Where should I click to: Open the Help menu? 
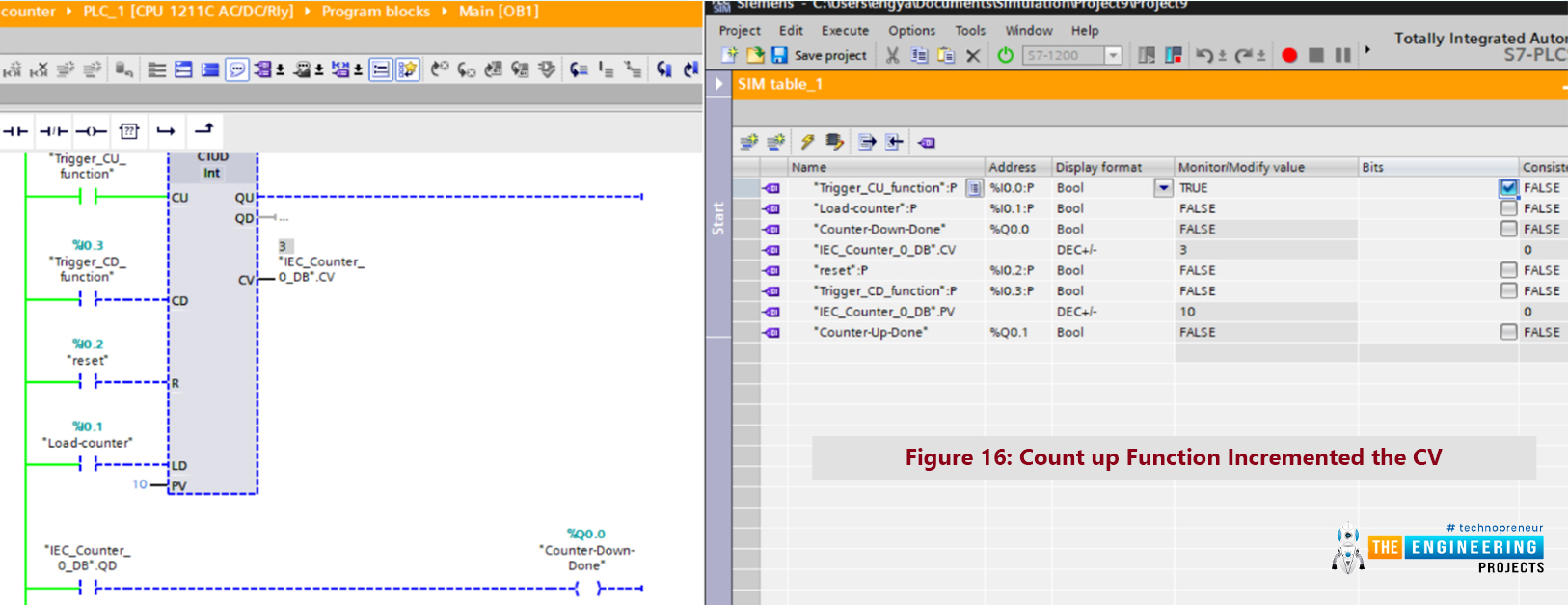1085,31
